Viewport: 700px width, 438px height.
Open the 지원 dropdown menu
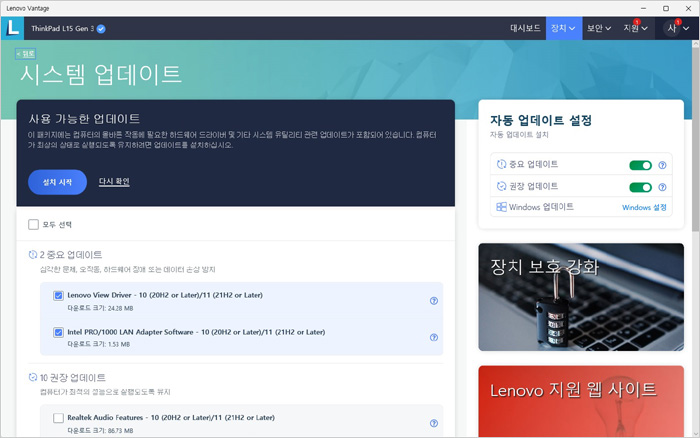(x=636, y=28)
